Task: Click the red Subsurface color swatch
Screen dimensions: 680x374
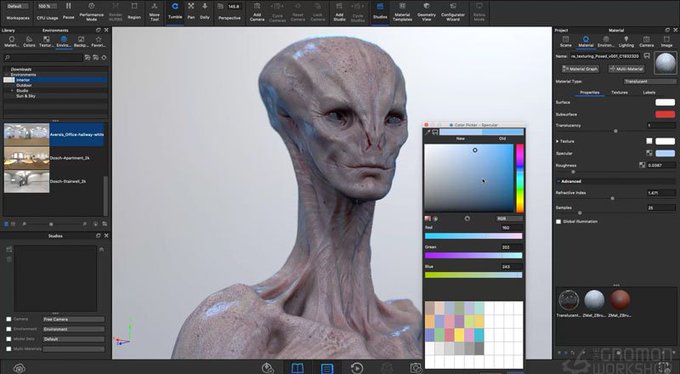Action: point(665,115)
